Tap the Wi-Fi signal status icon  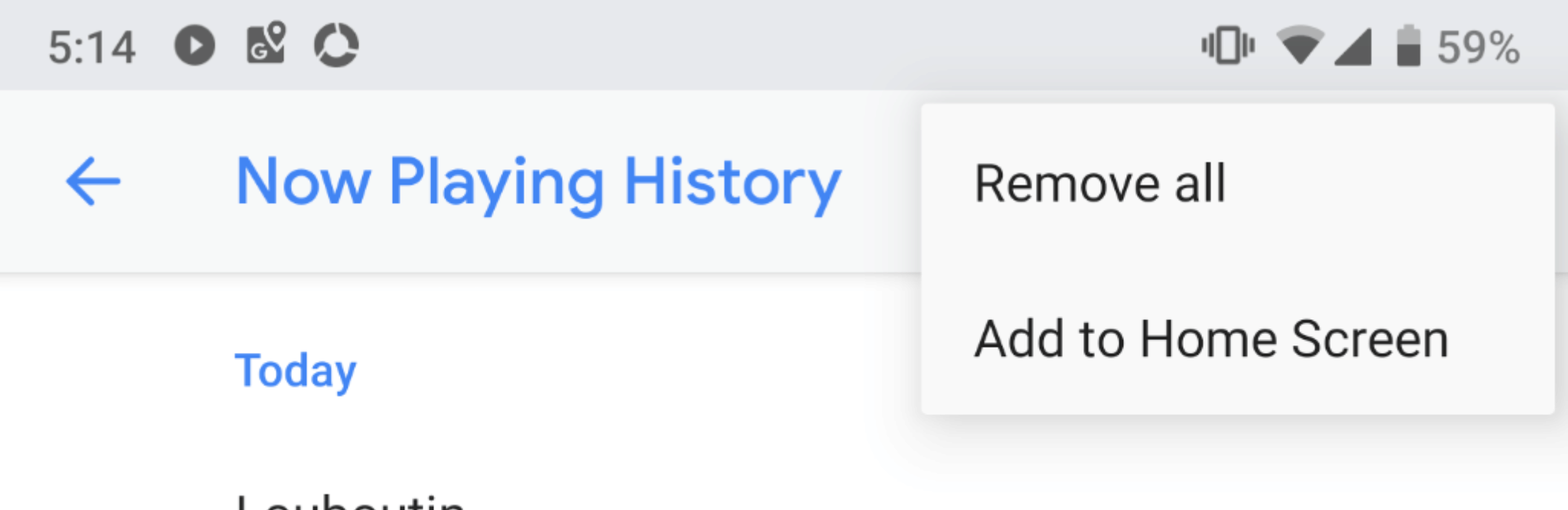coord(1299,45)
